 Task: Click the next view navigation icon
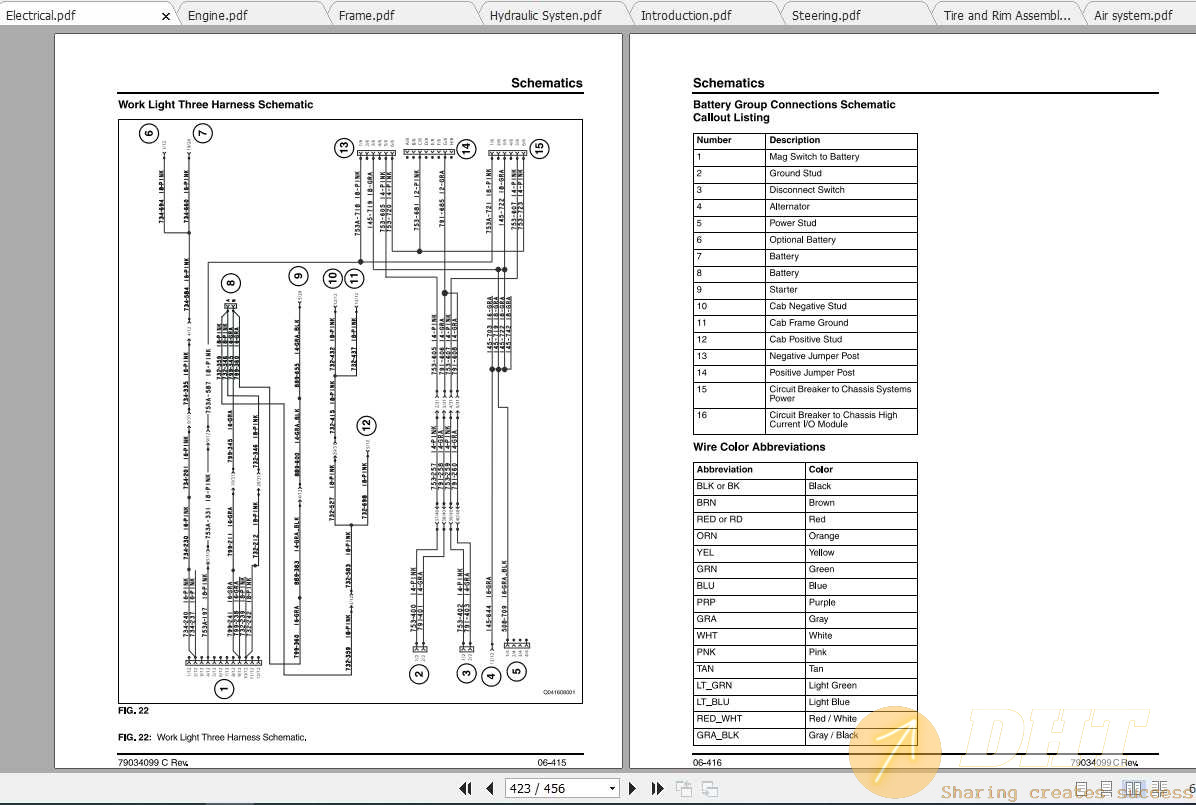(x=709, y=788)
